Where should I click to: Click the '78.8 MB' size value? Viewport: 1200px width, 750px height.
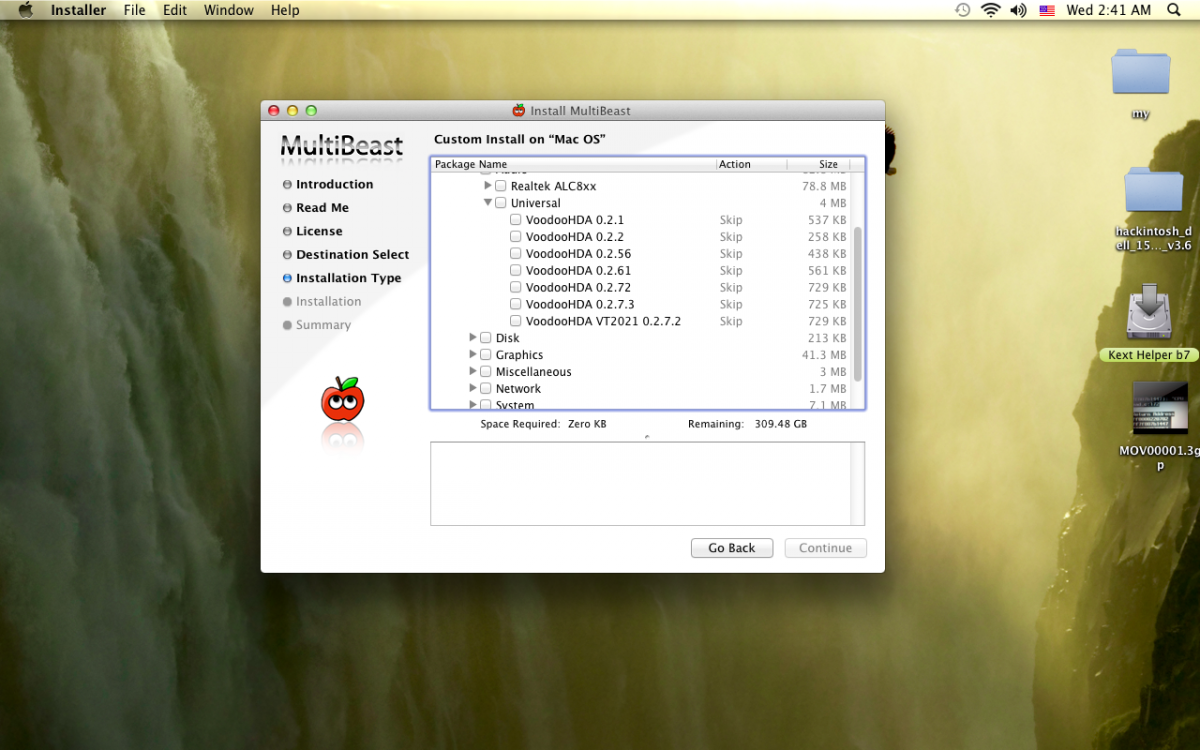[x=824, y=186]
